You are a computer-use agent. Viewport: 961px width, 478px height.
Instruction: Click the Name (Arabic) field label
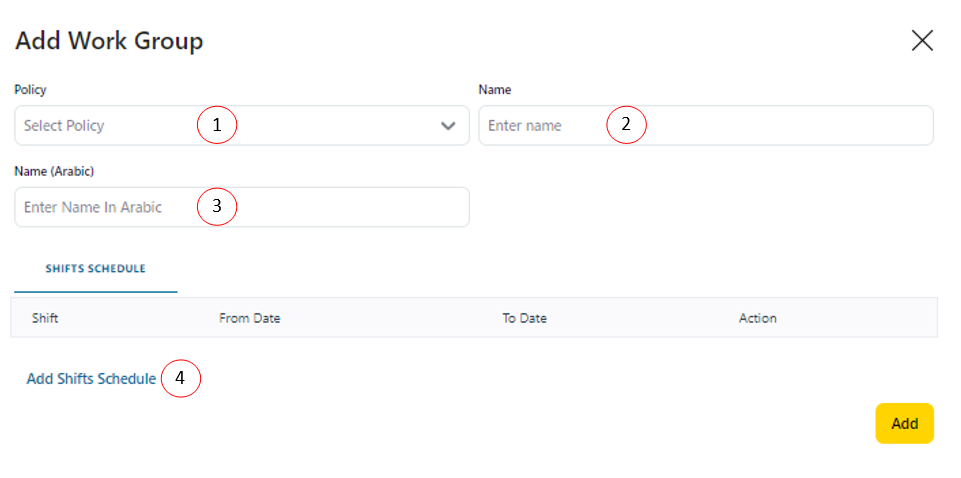tap(54, 171)
